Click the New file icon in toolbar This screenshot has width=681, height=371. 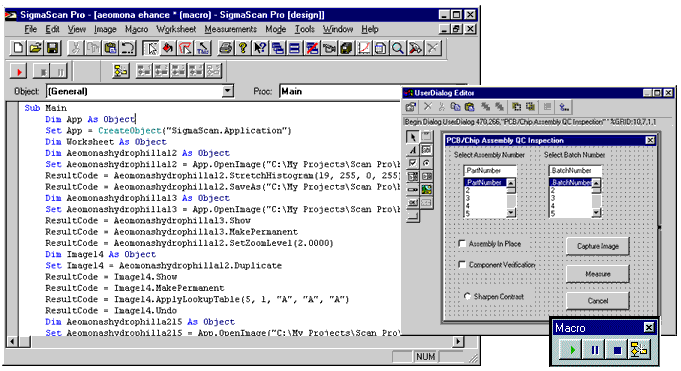[18, 48]
